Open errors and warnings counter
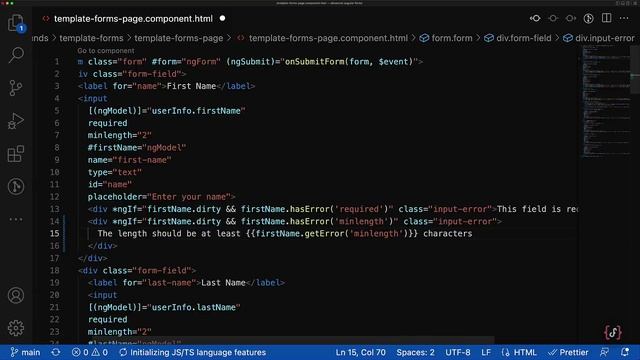This screenshot has height=360, width=640. [x=90, y=352]
